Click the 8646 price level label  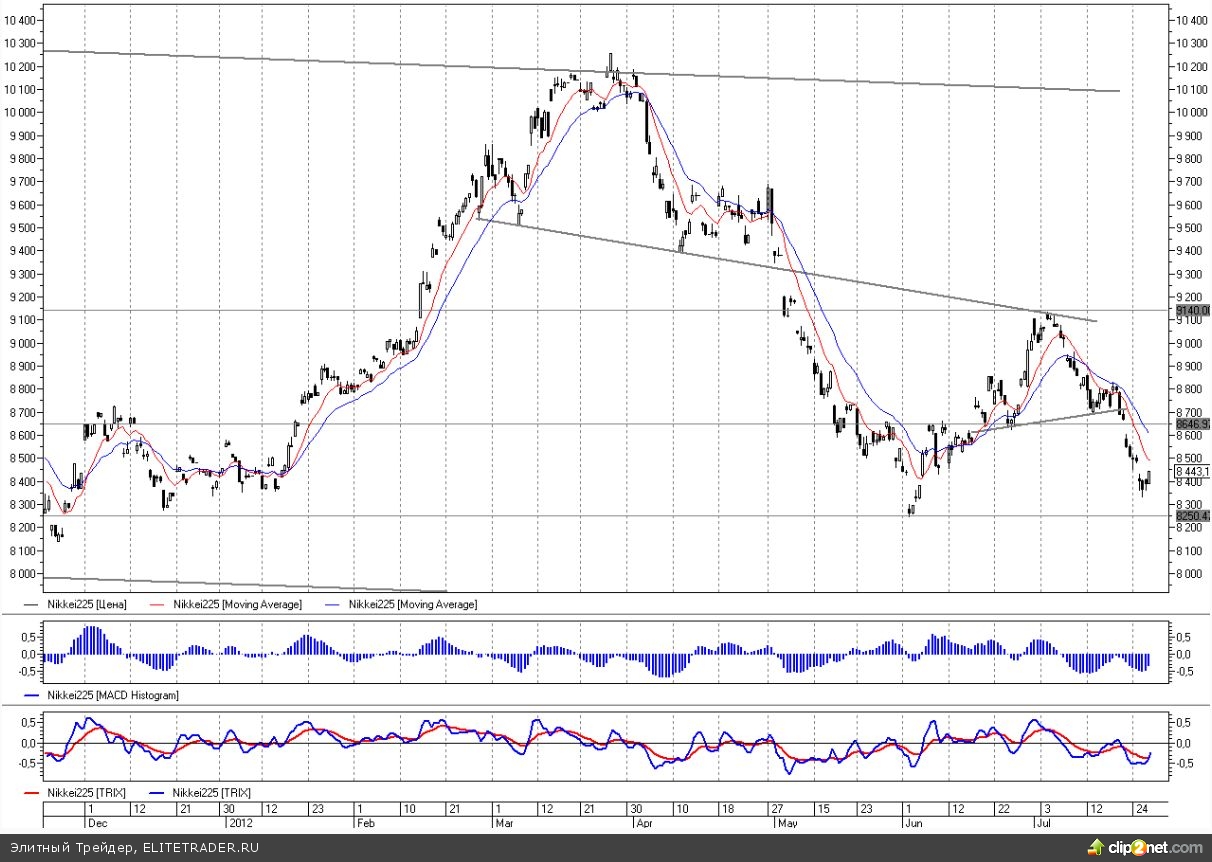tap(1192, 424)
